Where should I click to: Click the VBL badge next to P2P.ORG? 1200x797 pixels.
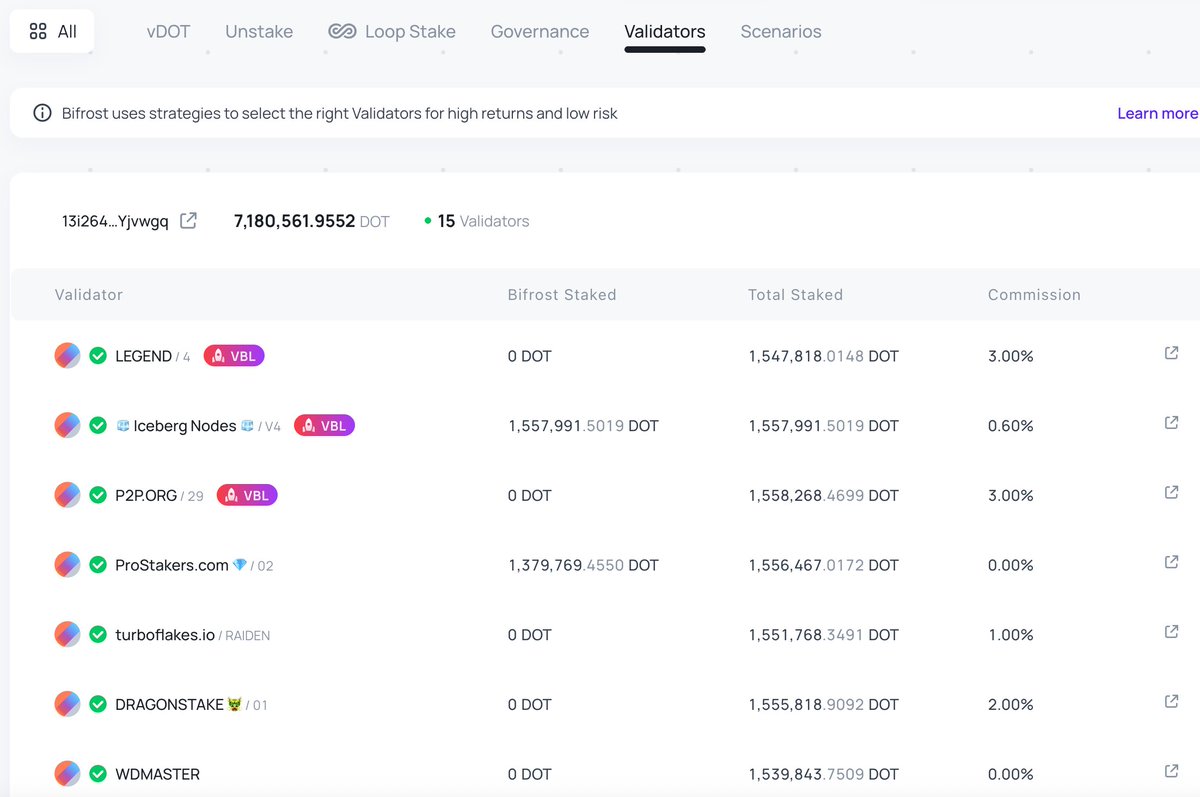click(247, 495)
